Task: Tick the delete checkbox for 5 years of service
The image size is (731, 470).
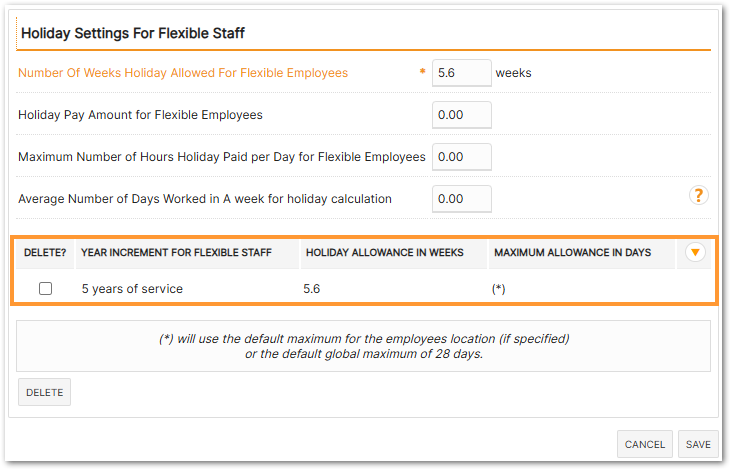Action: pos(45,289)
